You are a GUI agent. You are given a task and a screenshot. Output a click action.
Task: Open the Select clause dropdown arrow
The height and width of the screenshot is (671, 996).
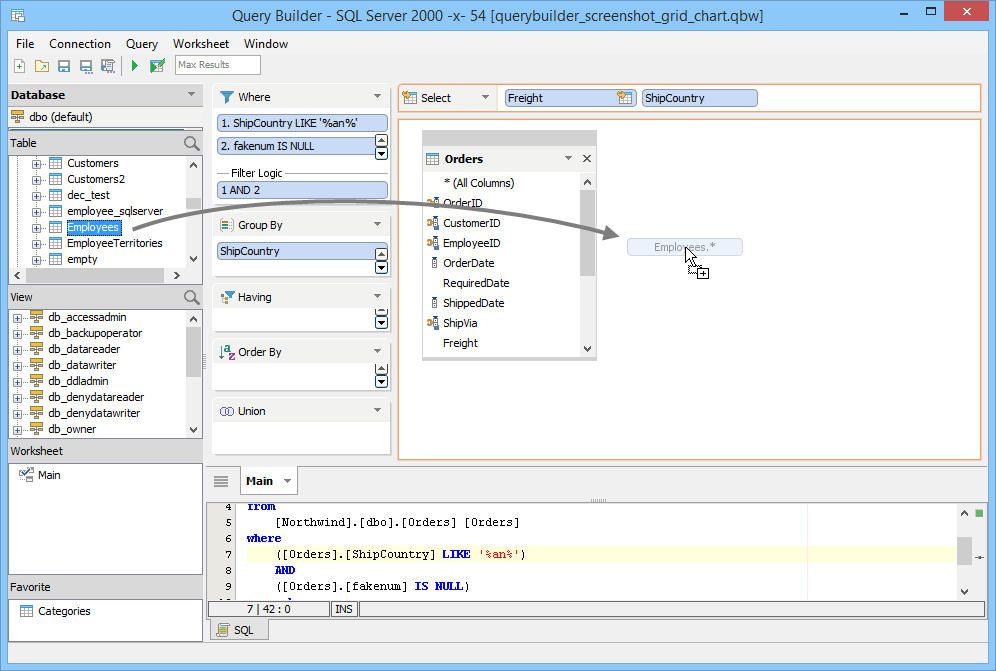485,97
